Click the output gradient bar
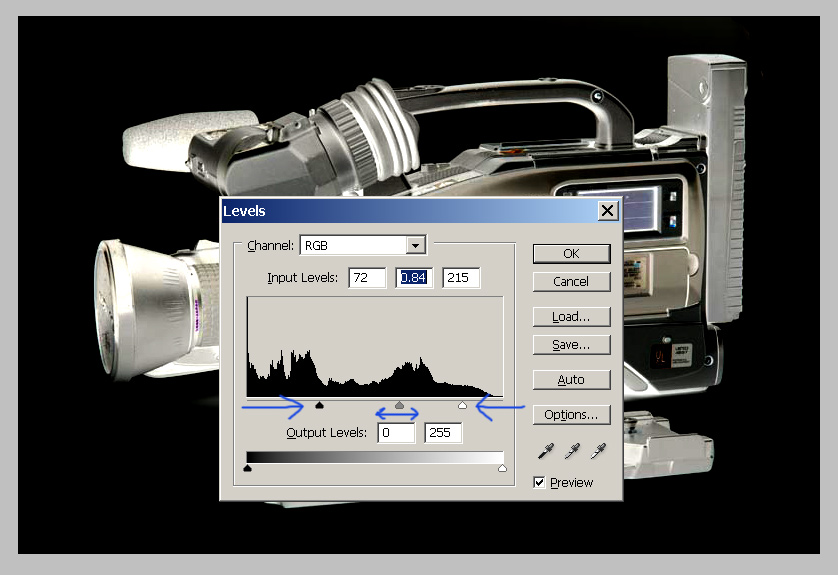 pos(375,457)
